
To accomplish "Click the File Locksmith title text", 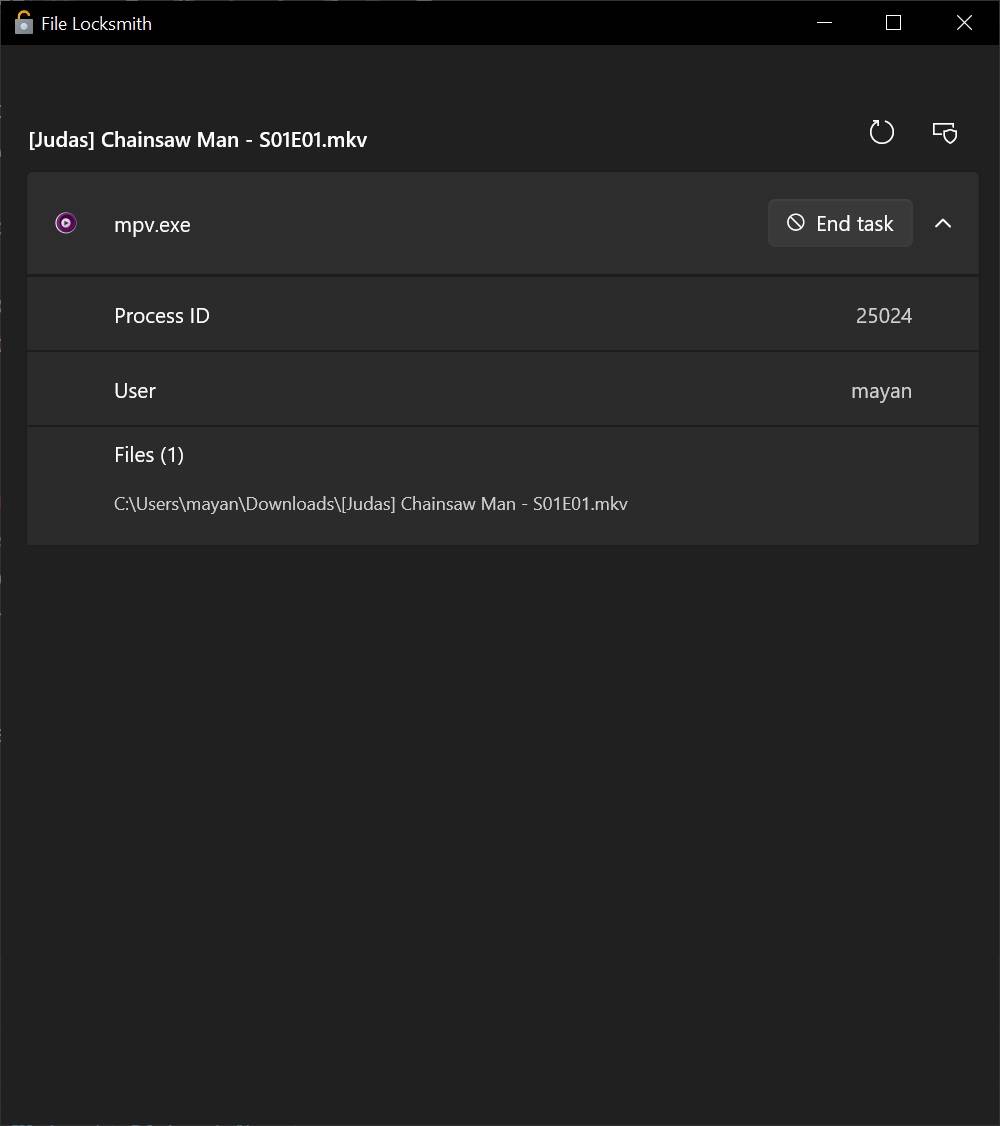I will point(95,22).
